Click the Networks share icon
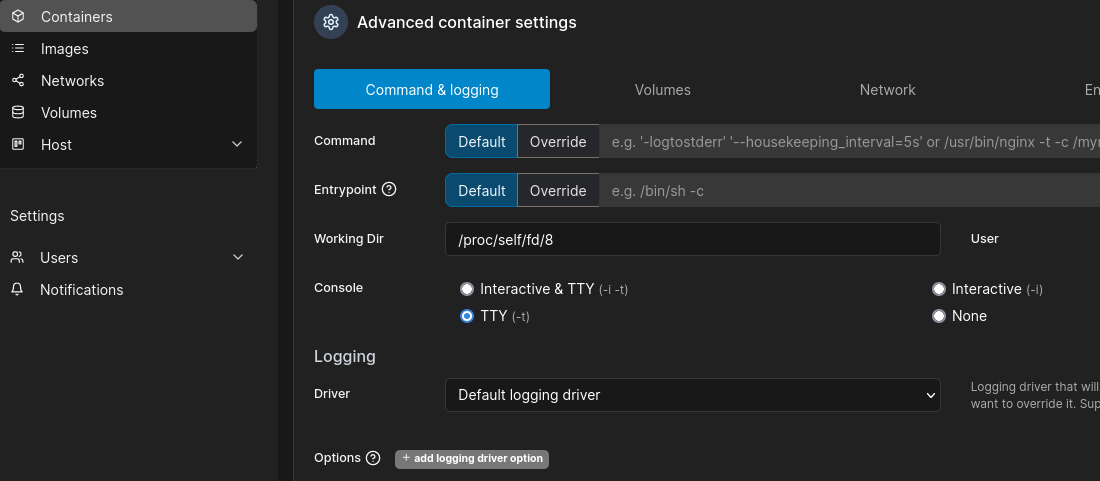 [18, 81]
